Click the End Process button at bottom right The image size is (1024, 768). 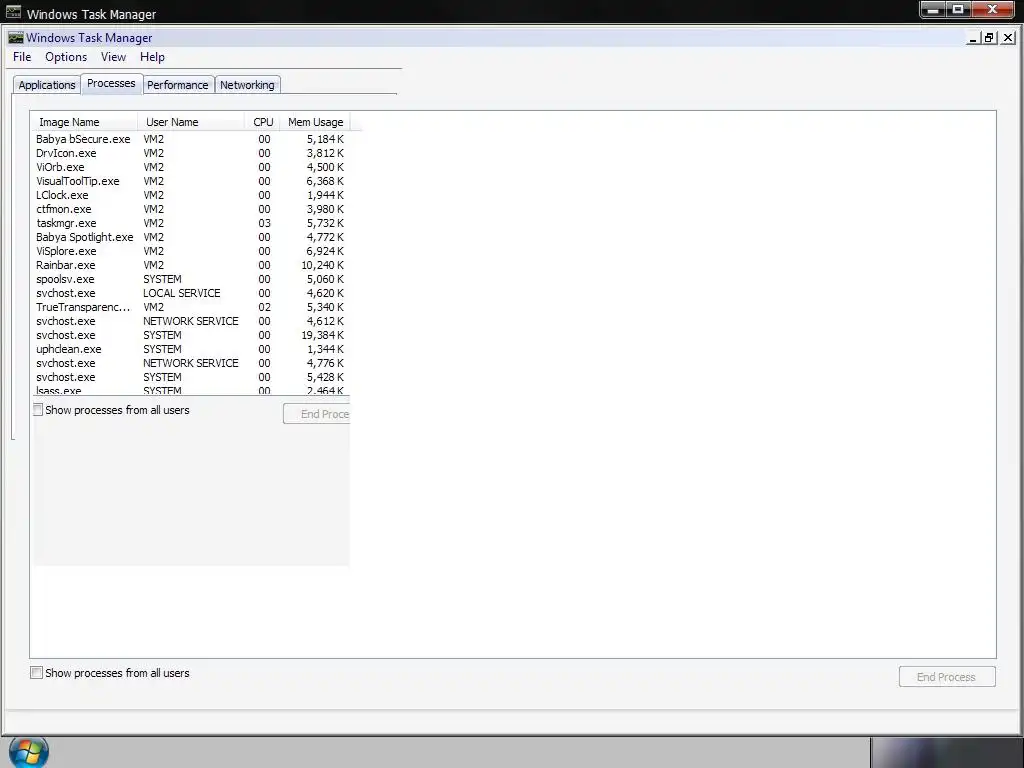point(947,677)
